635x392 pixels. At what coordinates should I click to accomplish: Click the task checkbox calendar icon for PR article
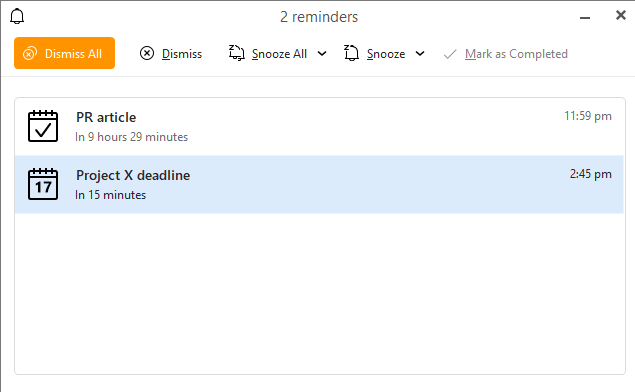click(43, 126)
